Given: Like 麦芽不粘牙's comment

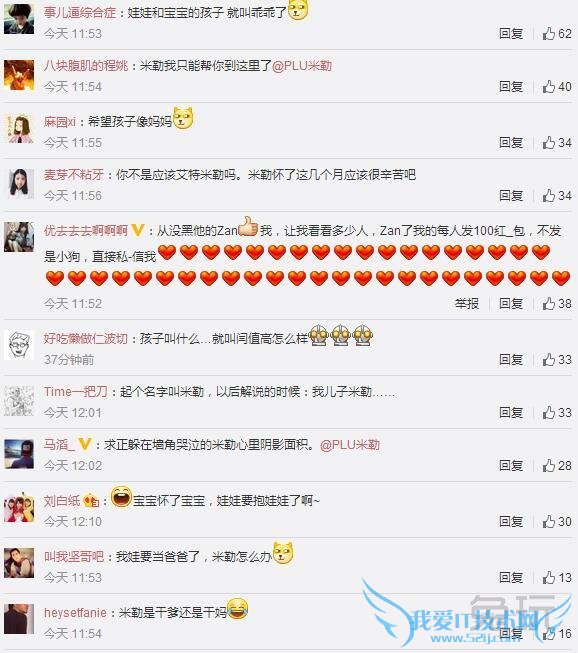Looking at the screenshot, I should point(557,195).
